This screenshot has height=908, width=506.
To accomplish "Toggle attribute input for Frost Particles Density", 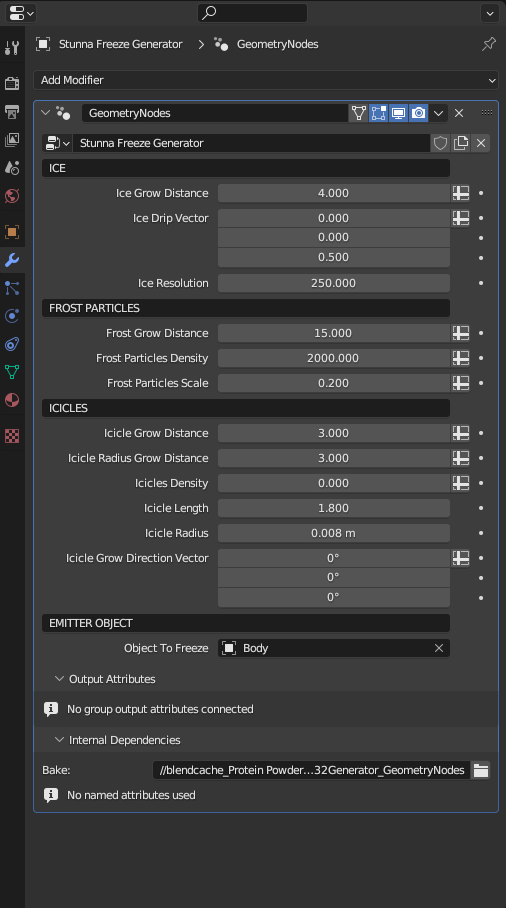I will point(461,358).
